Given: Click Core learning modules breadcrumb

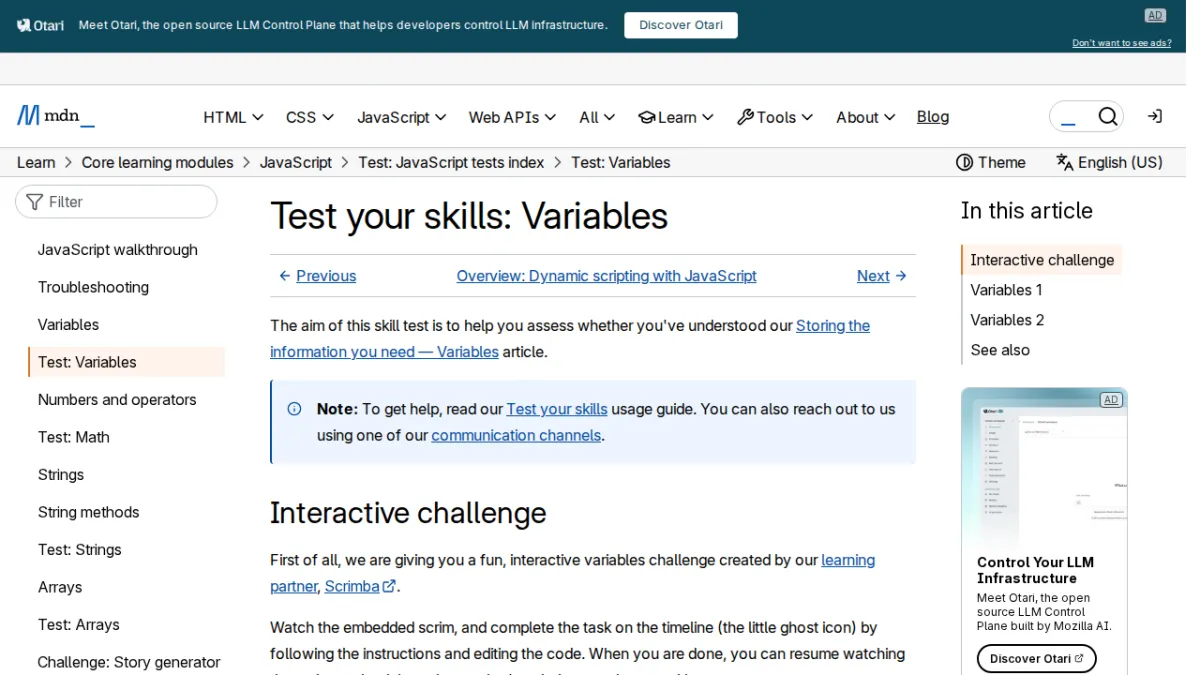Looking at the screenshot, I should pyautogui.click(x=157, y=162).
